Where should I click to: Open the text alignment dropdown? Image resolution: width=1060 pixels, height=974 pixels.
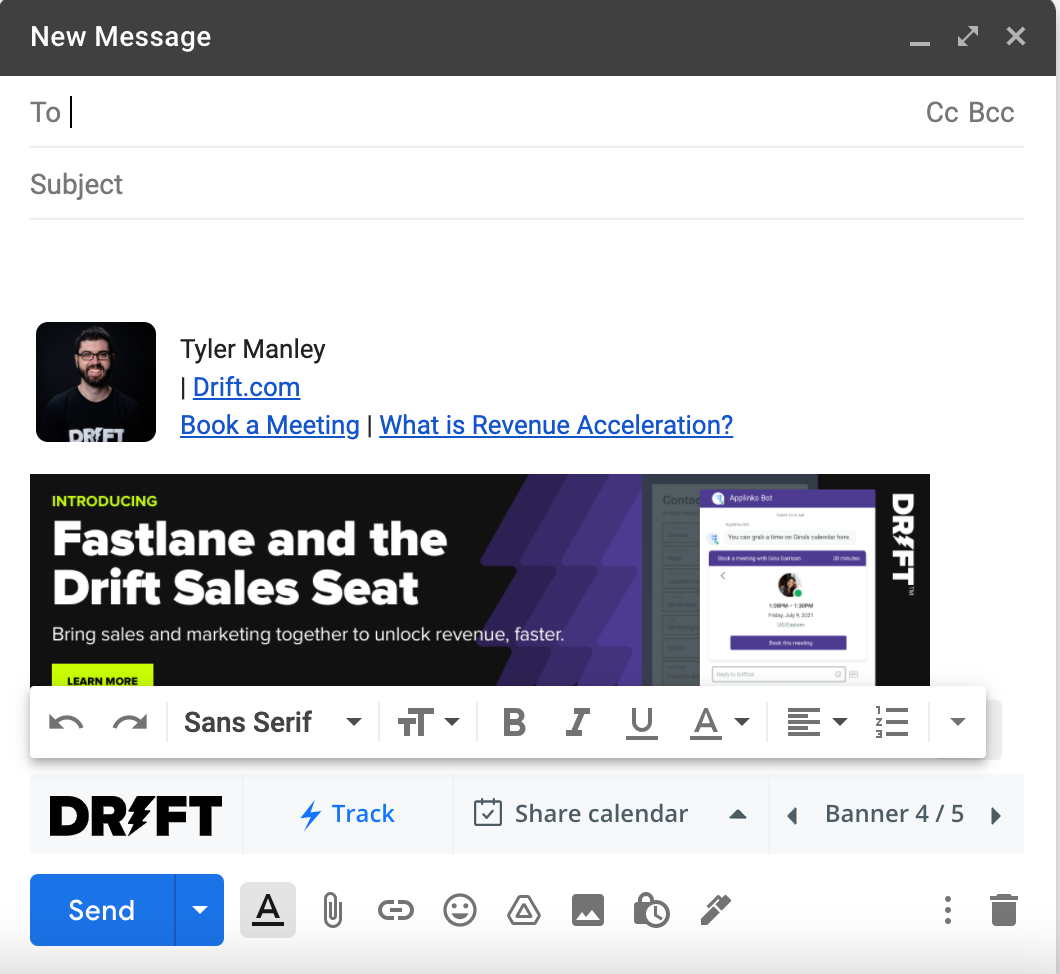pos(817,723)
